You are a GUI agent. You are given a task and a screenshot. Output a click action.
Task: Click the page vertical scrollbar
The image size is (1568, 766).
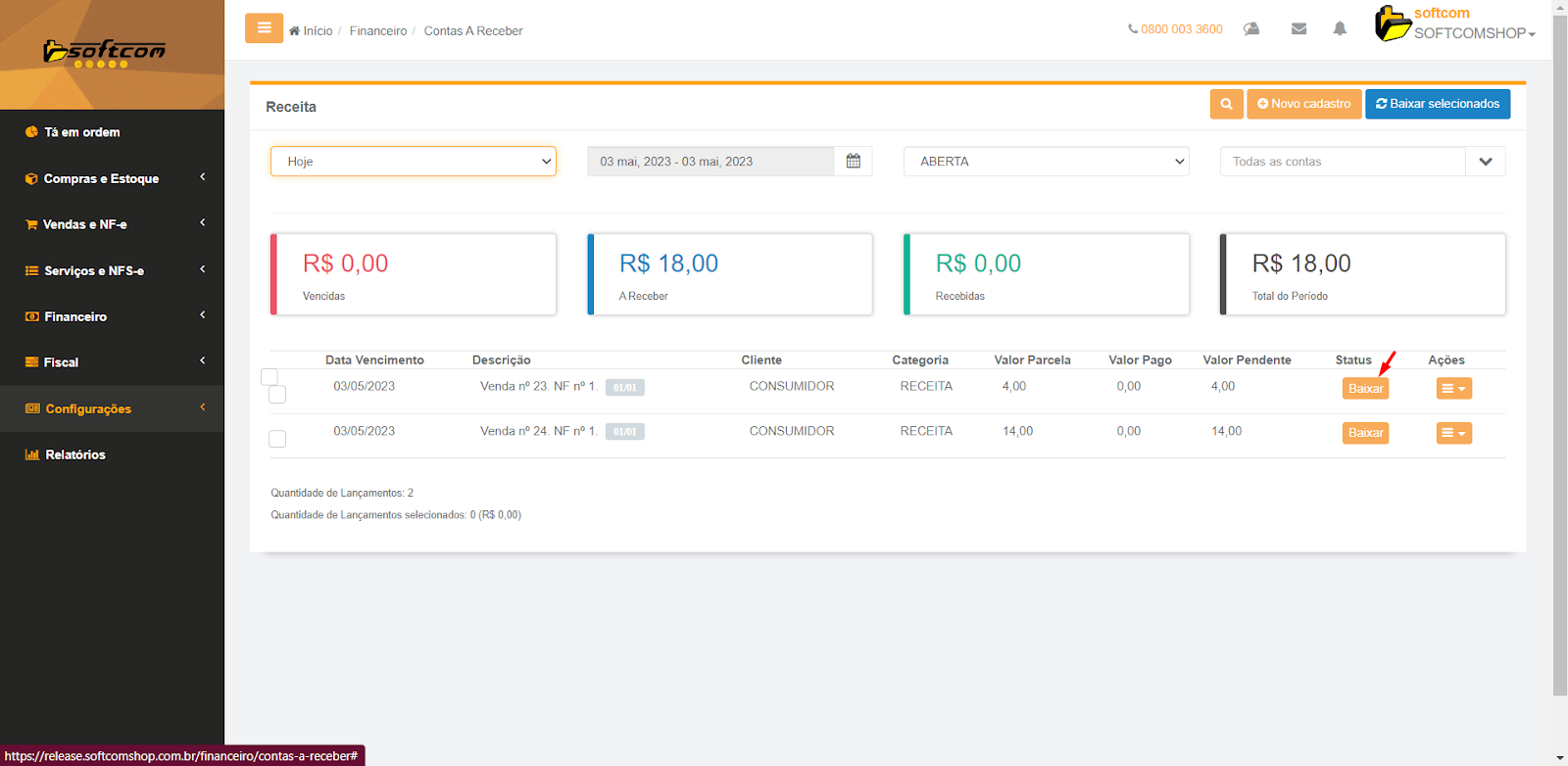pos(1559,392)
